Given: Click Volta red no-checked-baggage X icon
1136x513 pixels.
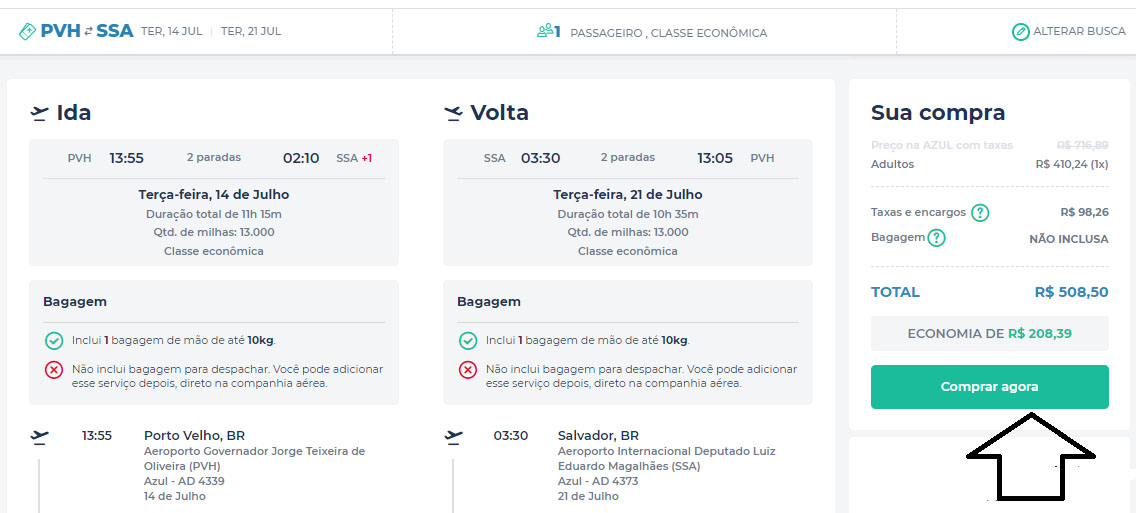Looking at the screenshot, I should tap(467, 370).
